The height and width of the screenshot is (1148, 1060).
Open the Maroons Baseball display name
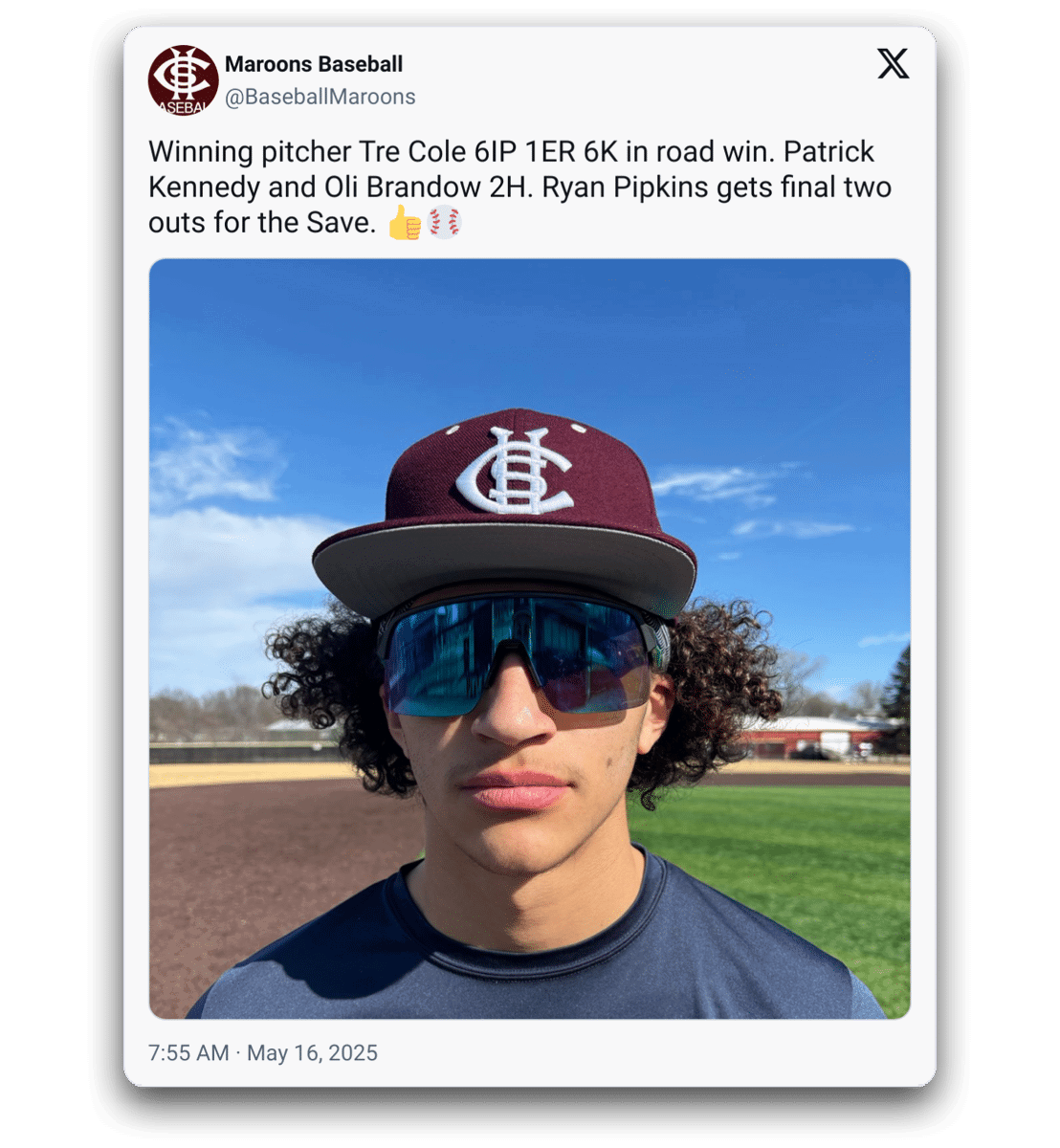[x=314, y=64]
